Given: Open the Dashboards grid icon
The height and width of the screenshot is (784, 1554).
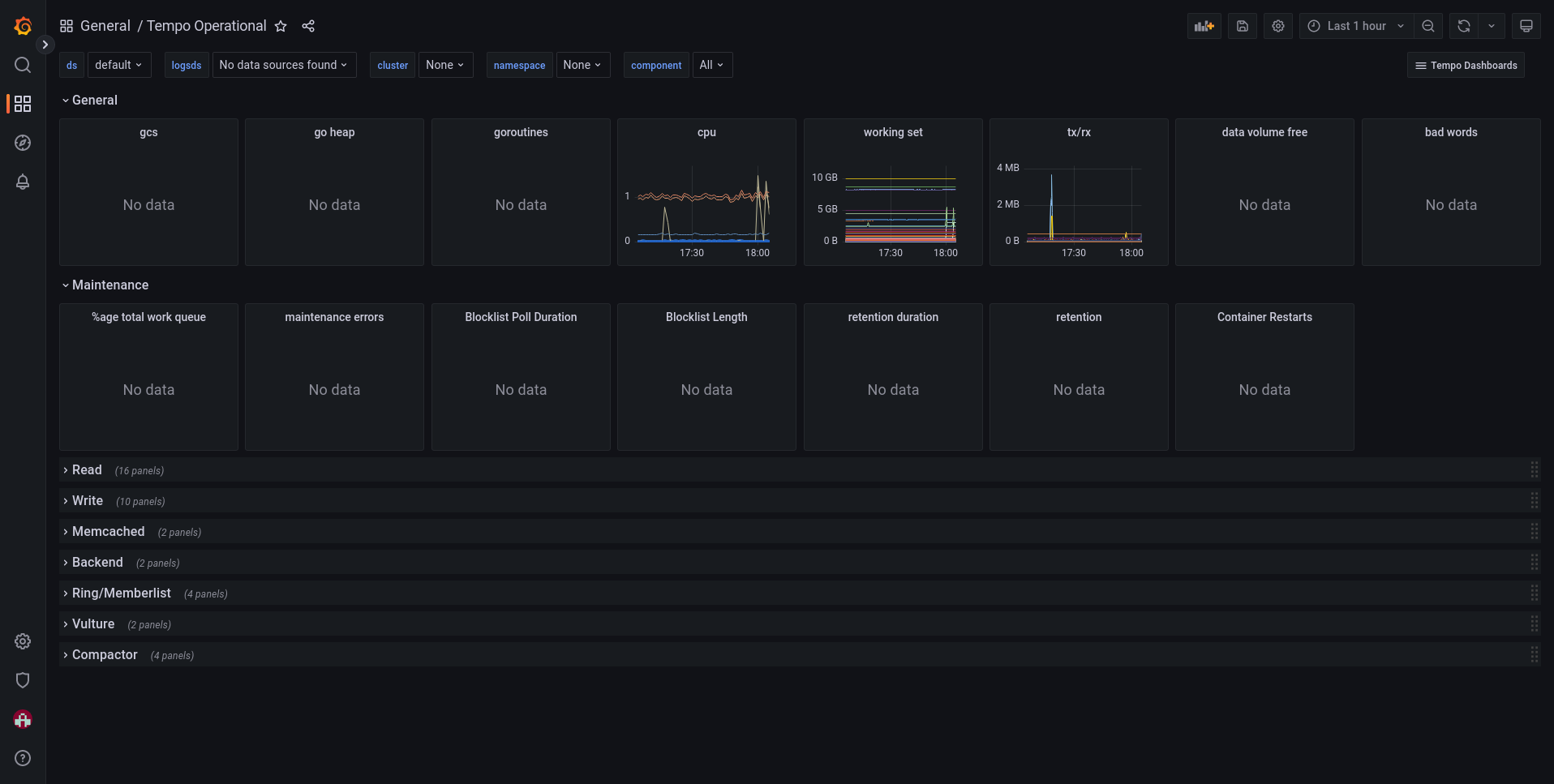Looking at the screenshot, I should click(22, 104).
